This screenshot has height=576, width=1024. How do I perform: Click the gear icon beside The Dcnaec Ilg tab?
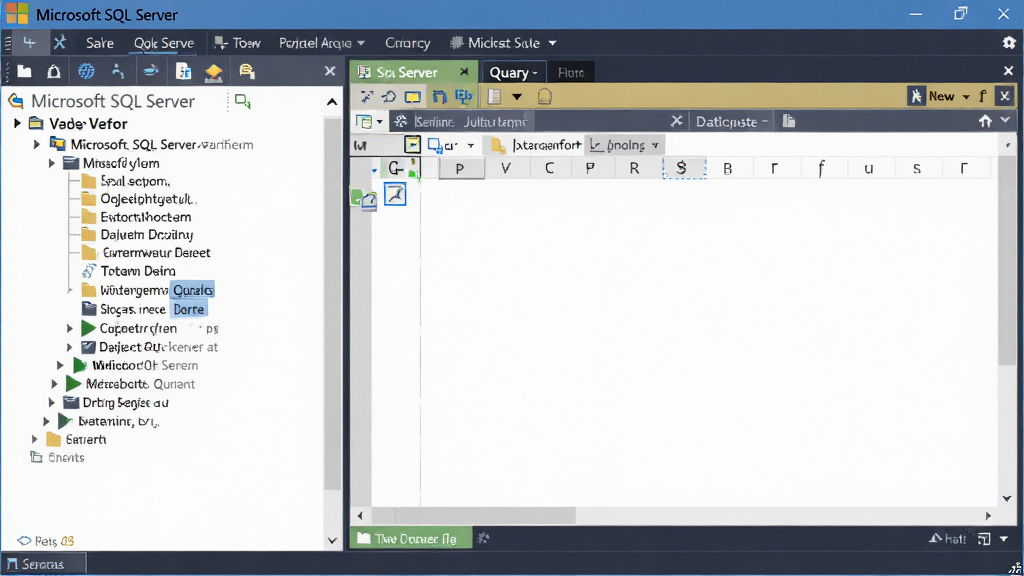click(483, 538)
